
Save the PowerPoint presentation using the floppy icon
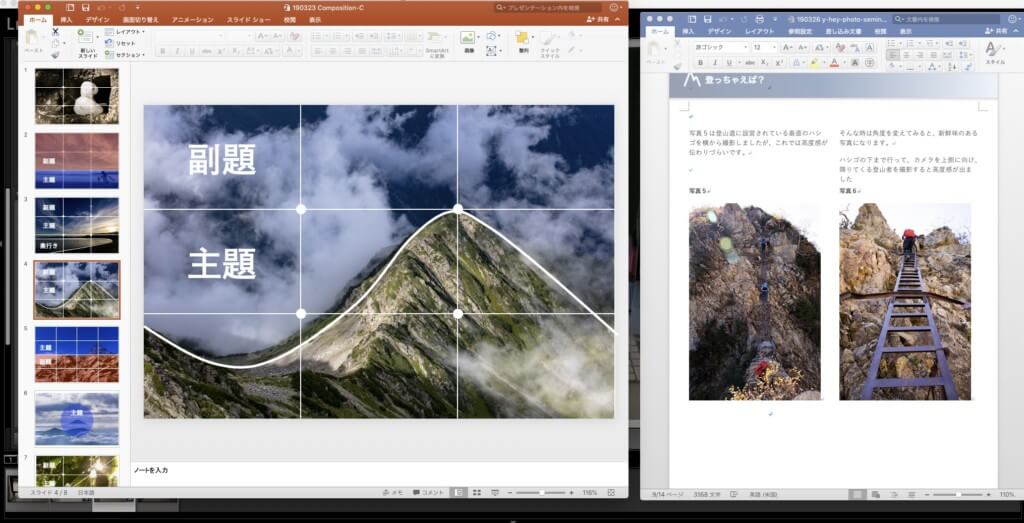click(x=86, y=7)
